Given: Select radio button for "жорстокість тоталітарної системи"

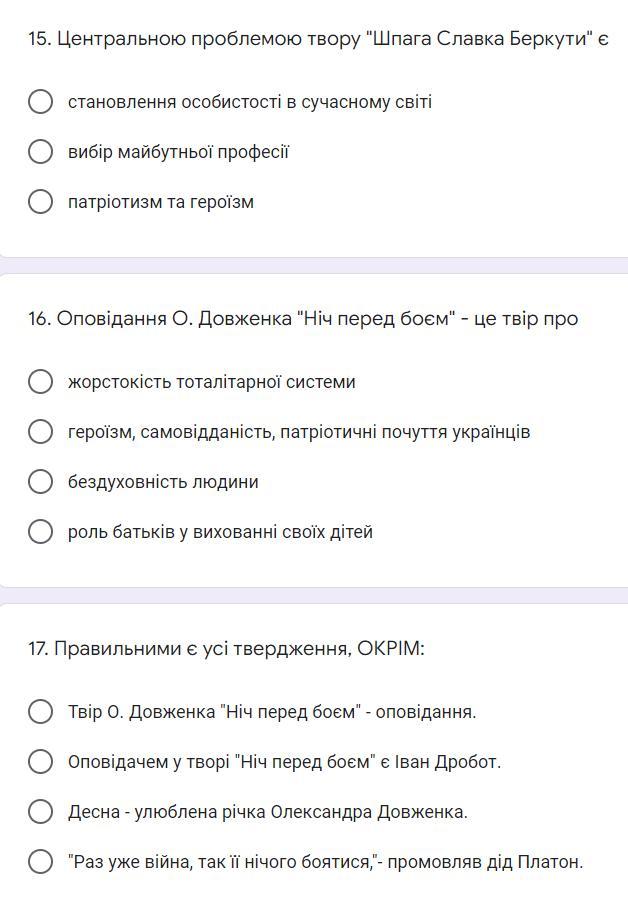Looking at the screenshot, I should pos(40,382).
